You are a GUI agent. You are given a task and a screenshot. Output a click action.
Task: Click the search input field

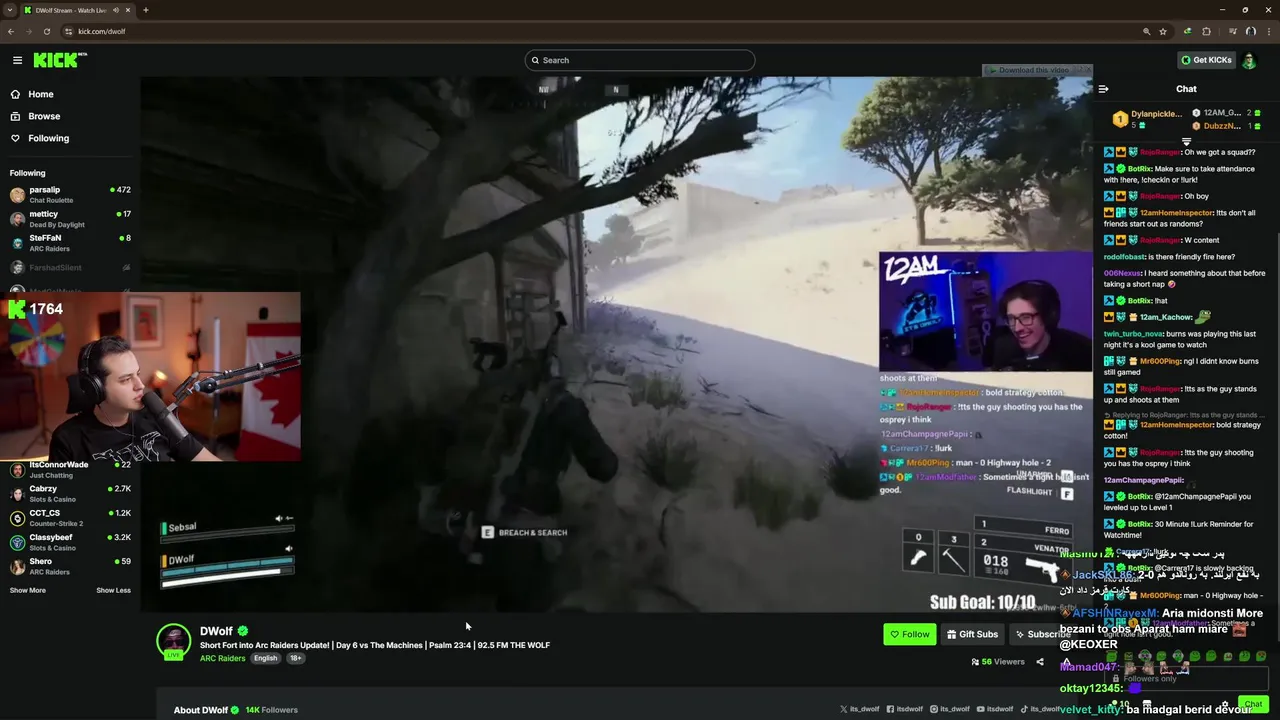pyautogui.click(x=640, y=60)
